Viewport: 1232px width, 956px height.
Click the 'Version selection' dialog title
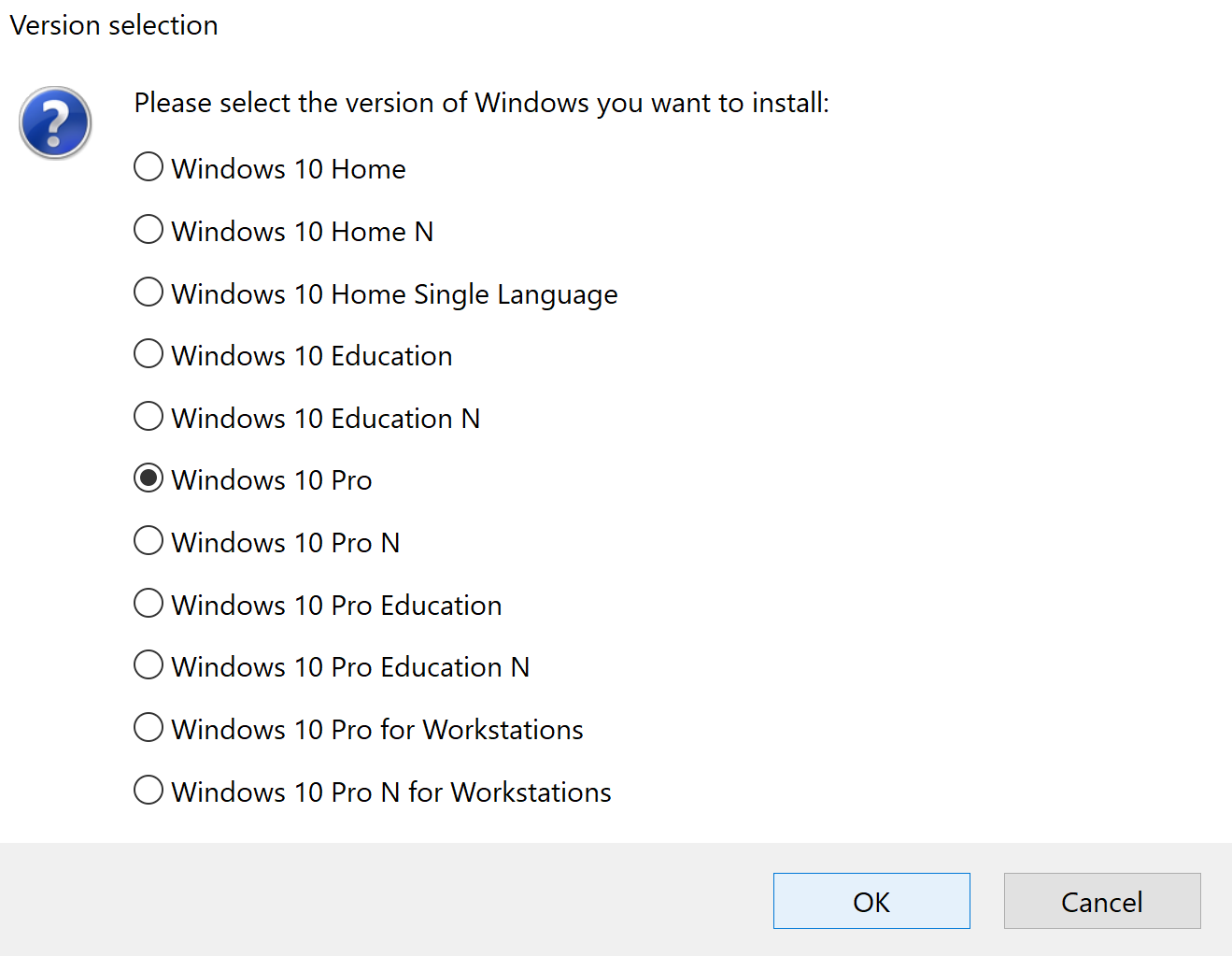coord(114,25)
